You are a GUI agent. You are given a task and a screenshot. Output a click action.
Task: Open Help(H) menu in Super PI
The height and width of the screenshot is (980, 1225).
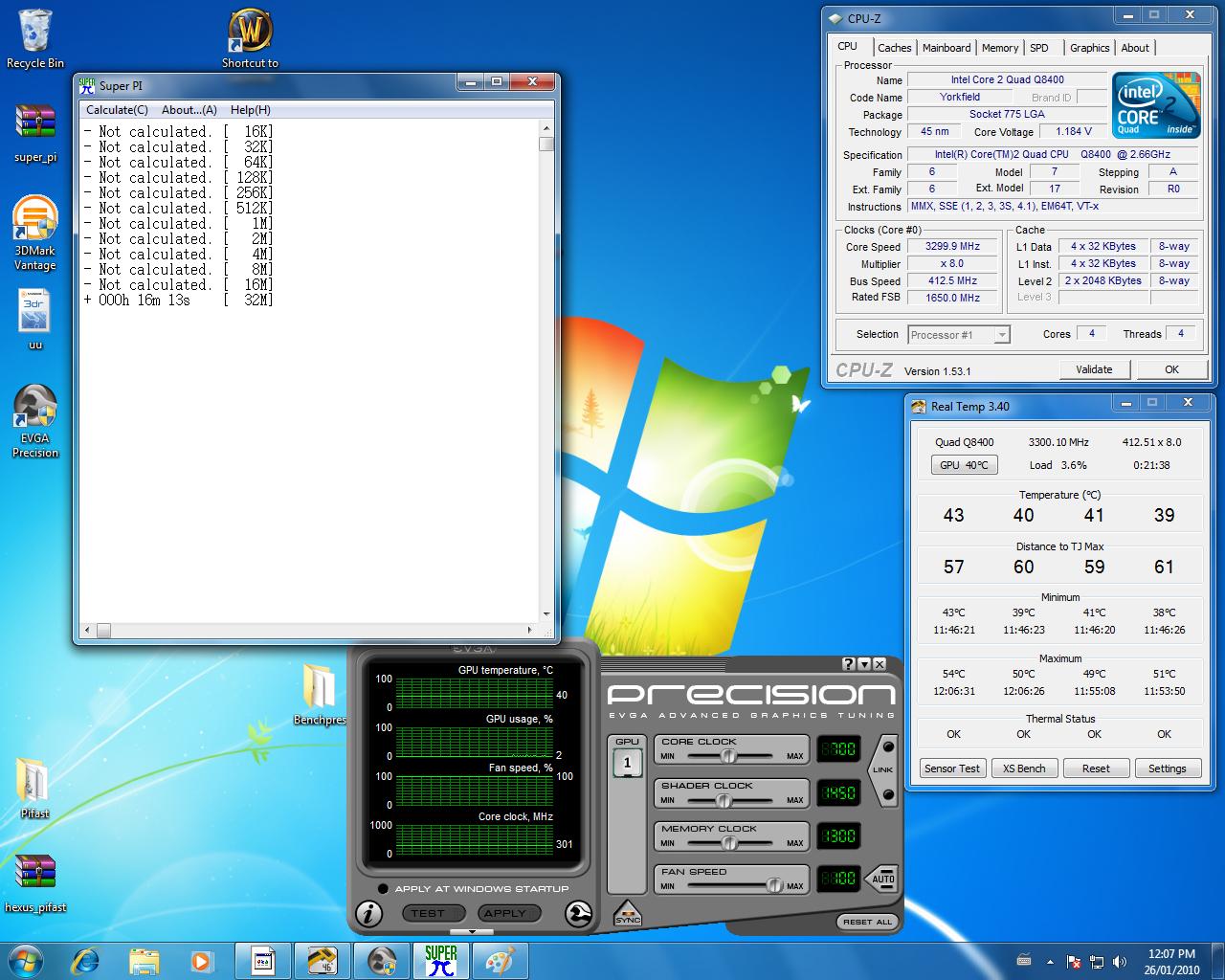coord(251,110)
